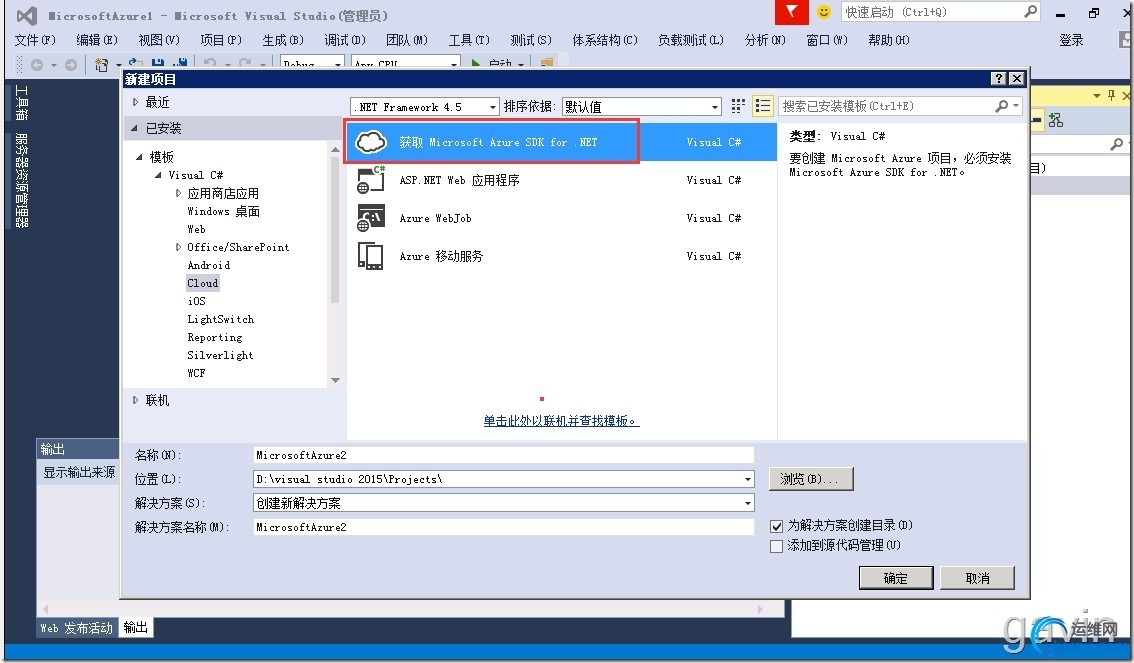Click the online template search link

tap(561, 421)
